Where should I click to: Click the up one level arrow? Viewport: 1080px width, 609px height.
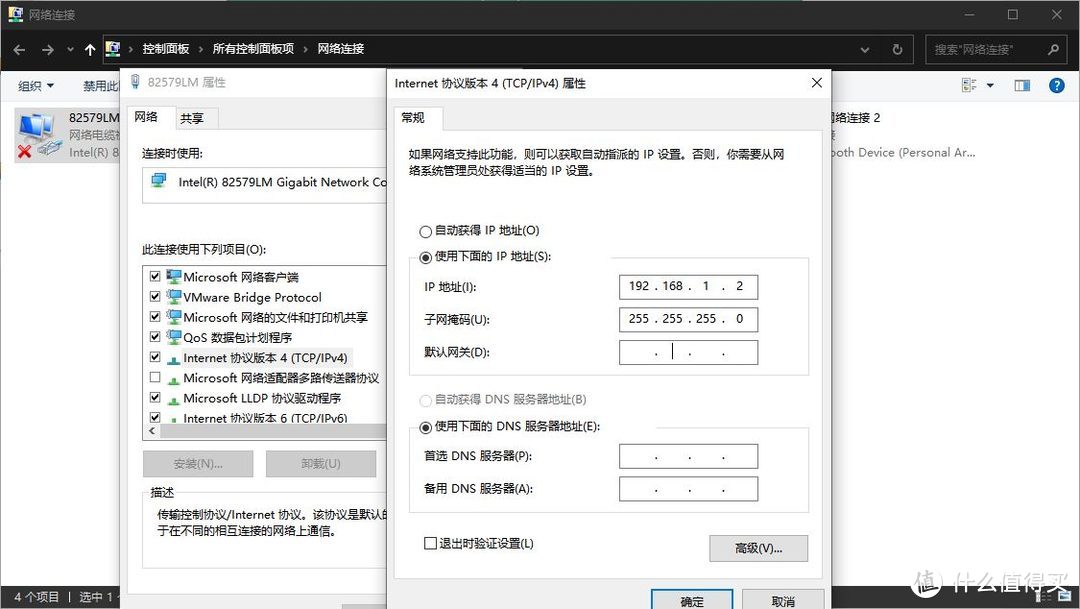(90, 48)
